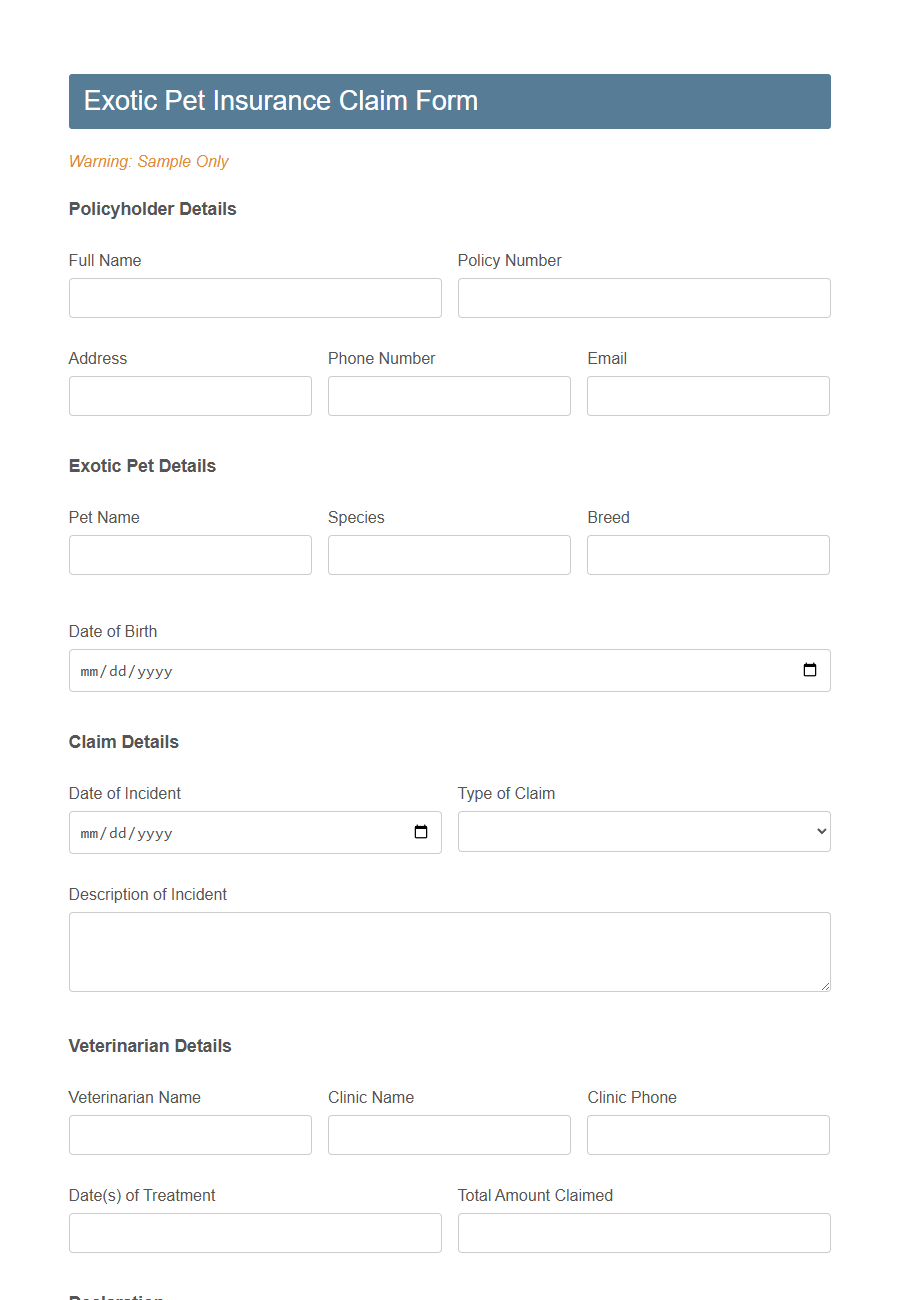Click the Clinic Phone input field
Screen dimensions: 900x1300
(707, 1135)
